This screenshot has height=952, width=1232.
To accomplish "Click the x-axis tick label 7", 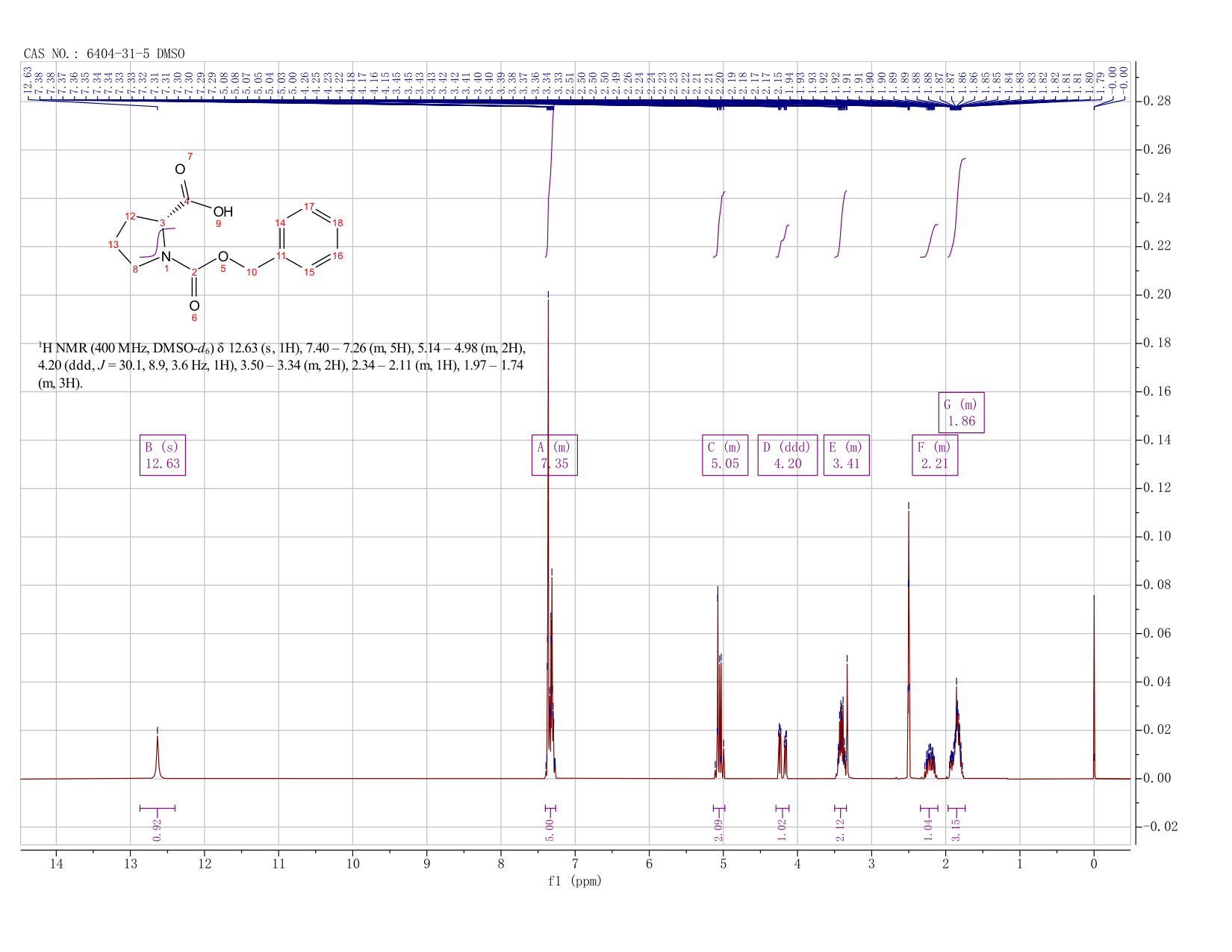I will [x=575, y=864].
